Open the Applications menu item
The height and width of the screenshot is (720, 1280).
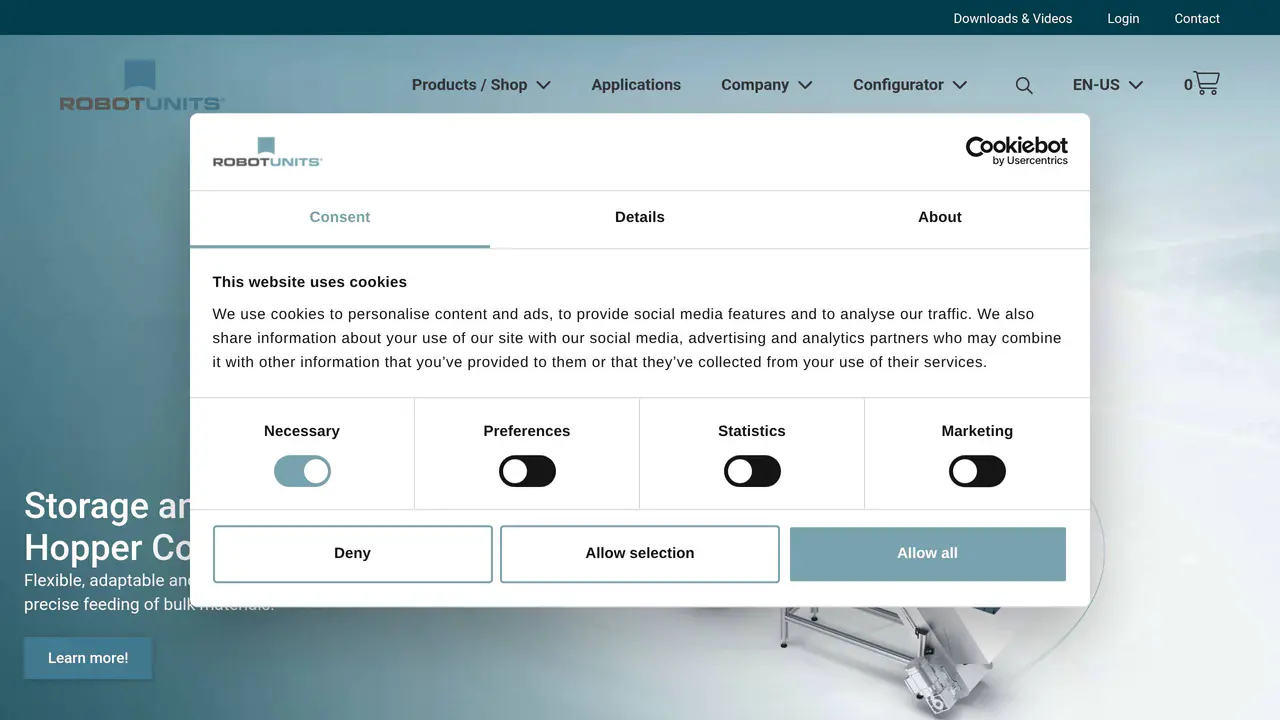[x=636, y=85]
